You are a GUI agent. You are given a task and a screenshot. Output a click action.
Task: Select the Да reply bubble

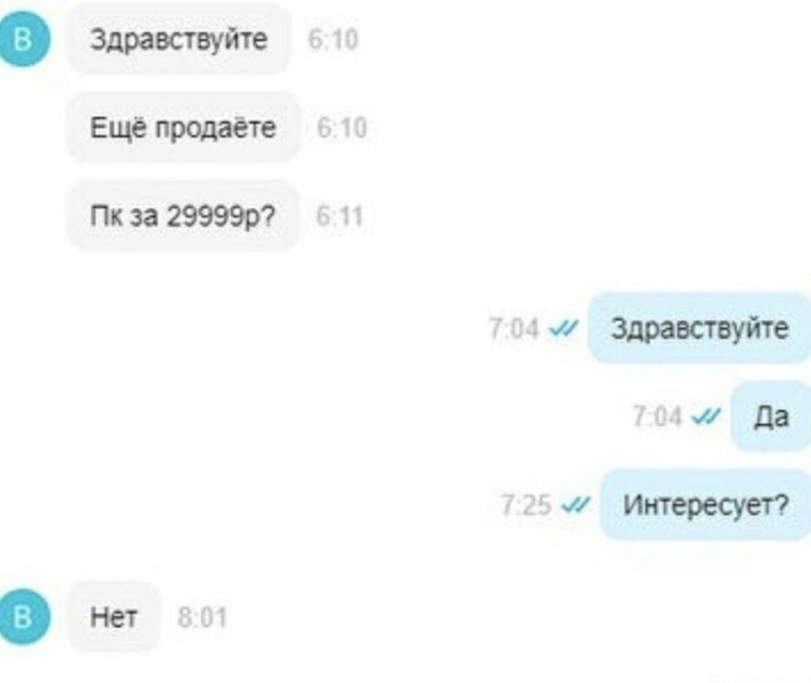click(771, 416)
